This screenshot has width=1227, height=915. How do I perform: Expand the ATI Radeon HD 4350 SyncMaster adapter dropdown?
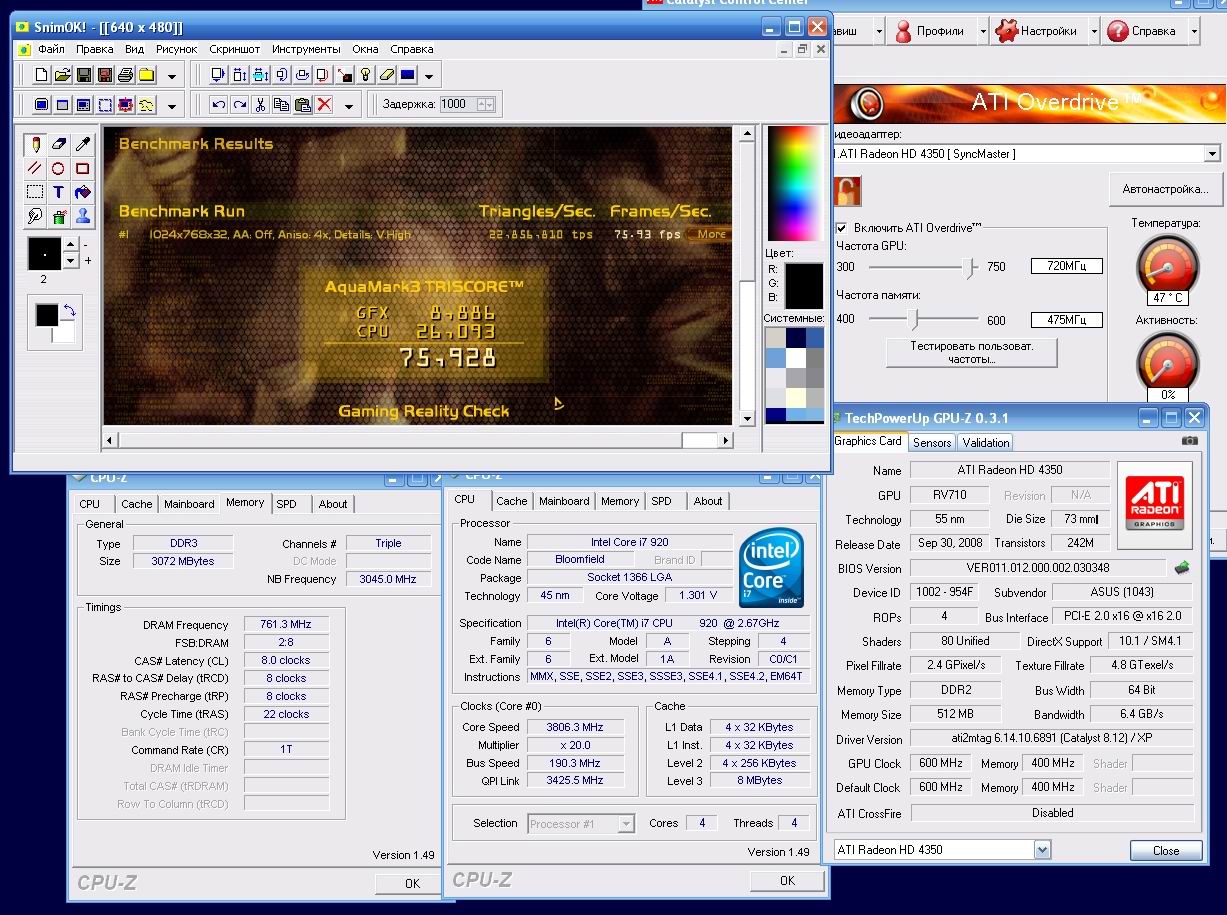(x=1212, y=154)
